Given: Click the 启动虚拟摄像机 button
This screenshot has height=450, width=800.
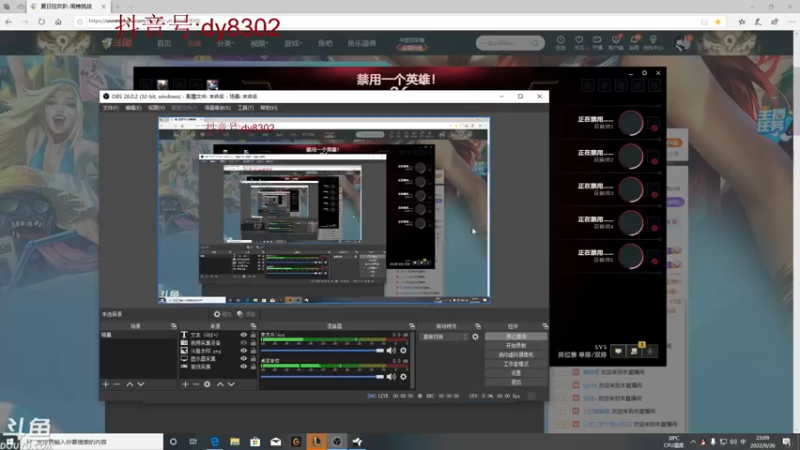Looking at the screenshot, I should click(516, 355).
